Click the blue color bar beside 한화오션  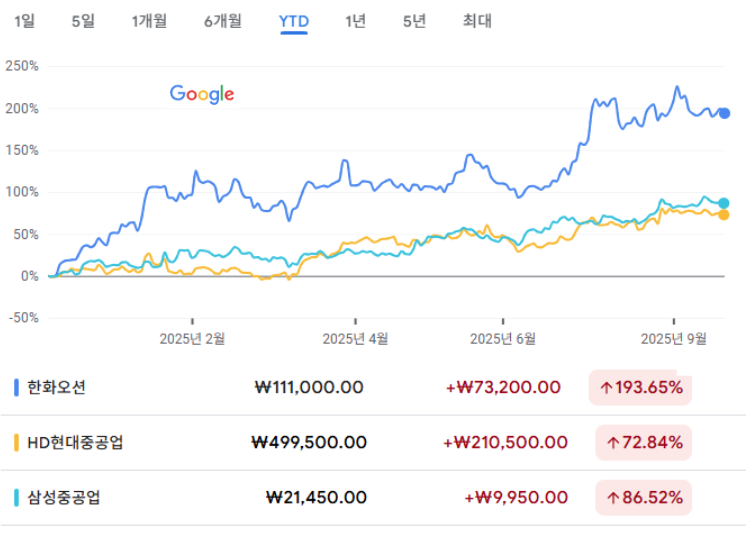(17, 387)
